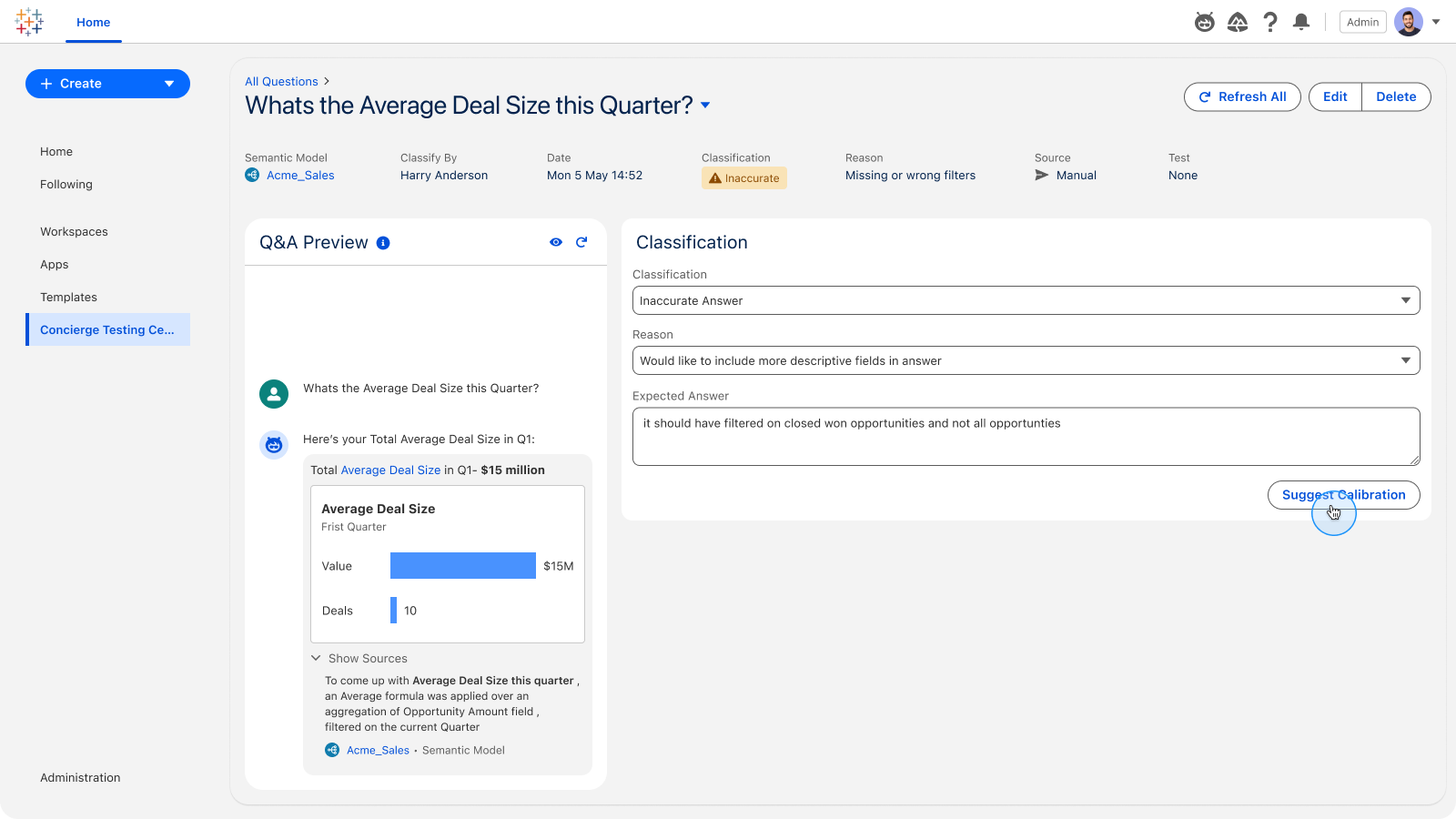
Task: Refresh the Q&A Preview panel
Action: tap(581, 242)
